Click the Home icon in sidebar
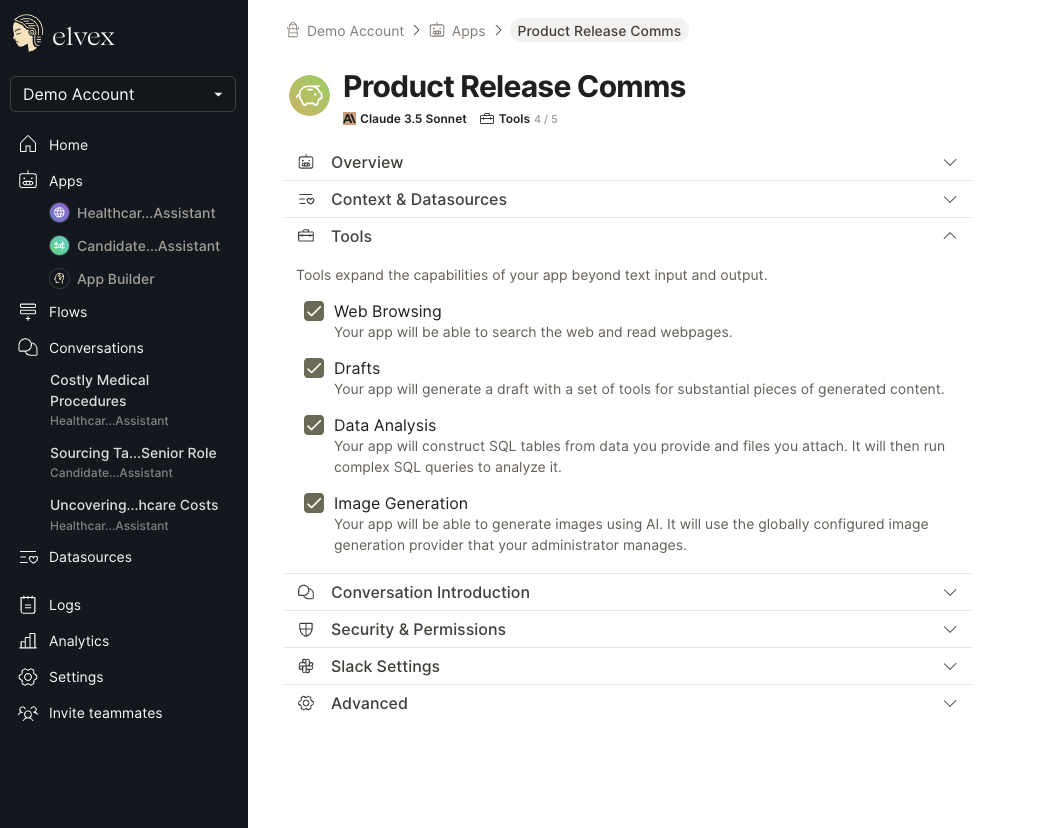Image resolution: width=1045 pixels, height=828 pixels. click(x=28, y=145)
